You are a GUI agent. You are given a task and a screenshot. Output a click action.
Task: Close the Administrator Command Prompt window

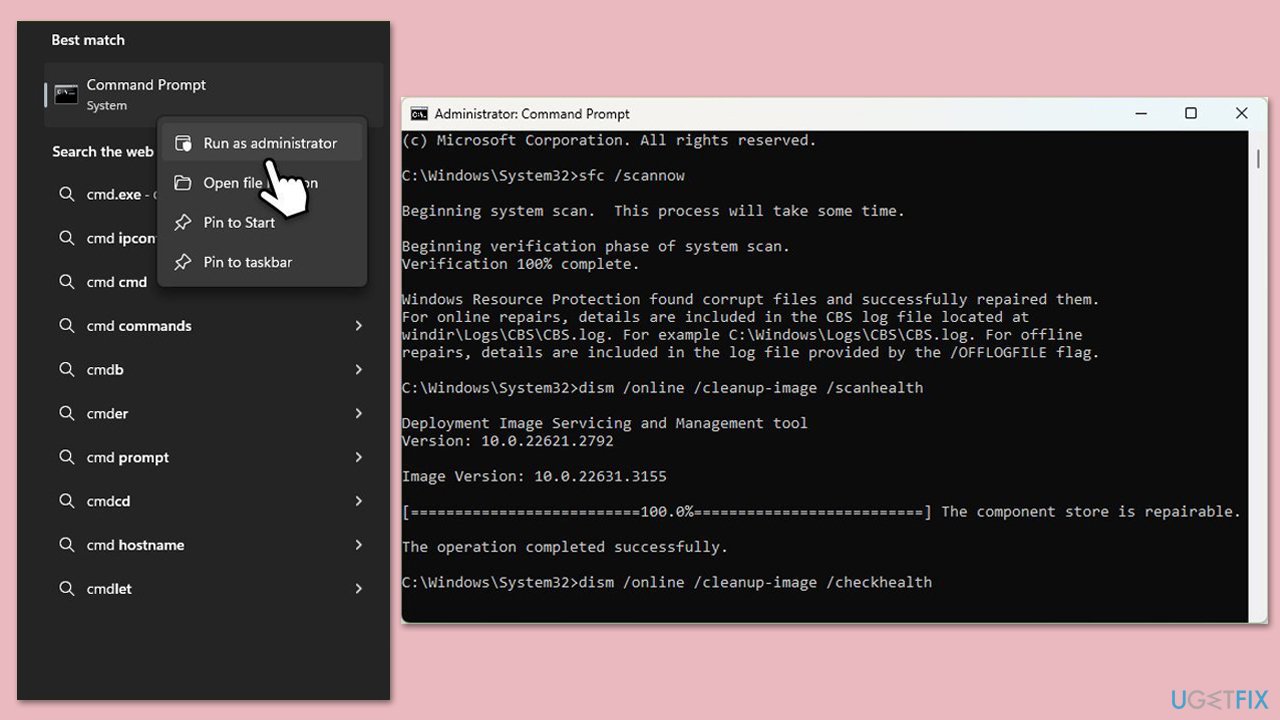1241,114
